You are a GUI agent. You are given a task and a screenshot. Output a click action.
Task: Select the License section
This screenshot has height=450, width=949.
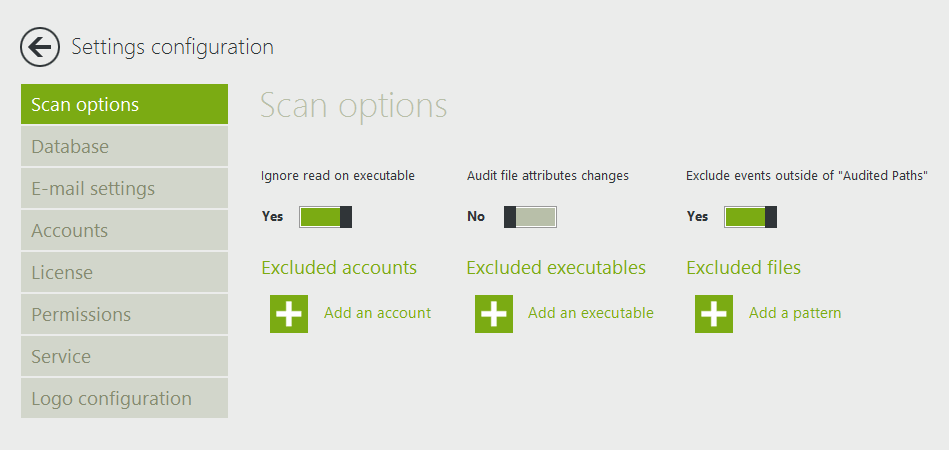(x=124, y=273)
